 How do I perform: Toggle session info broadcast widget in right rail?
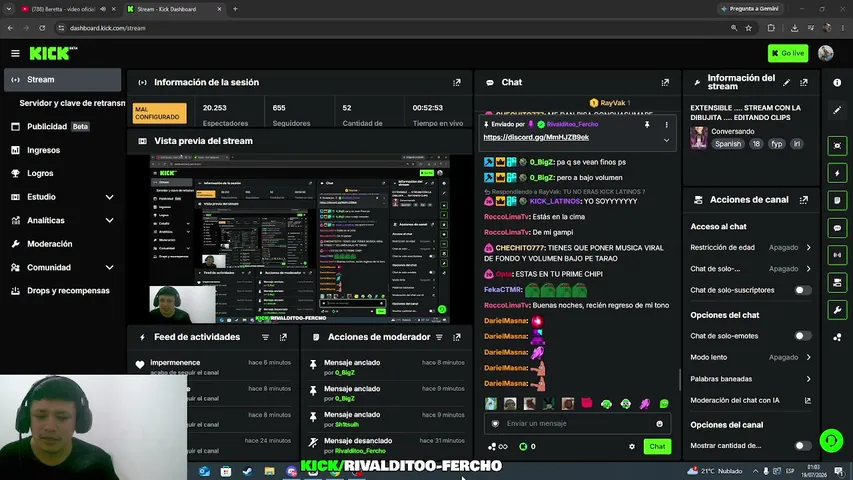837,255
